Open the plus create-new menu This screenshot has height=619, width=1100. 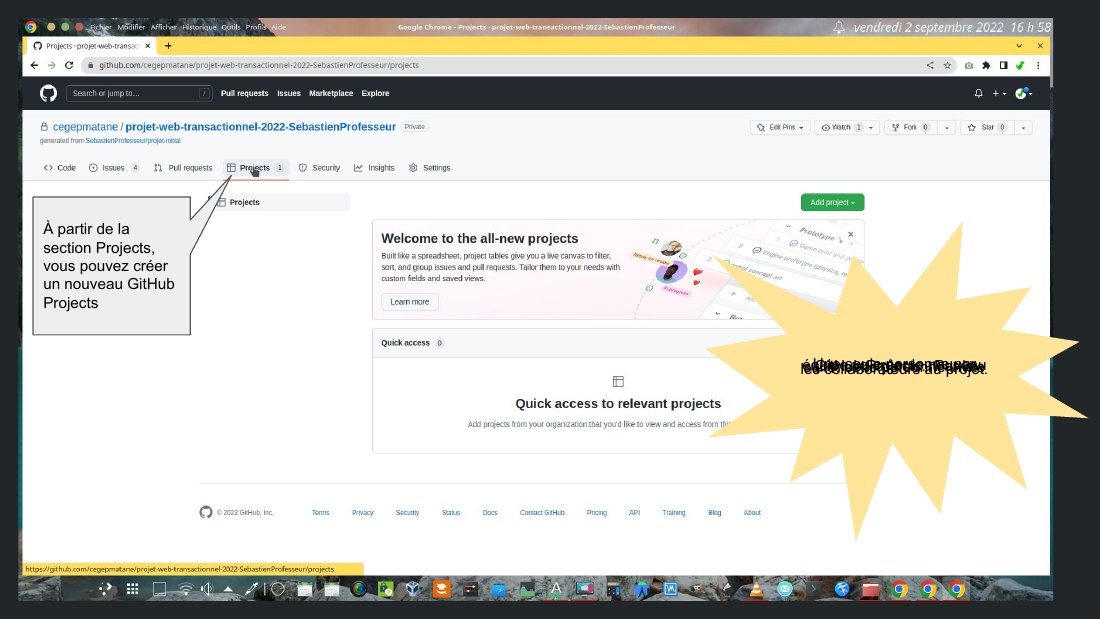[999, 93]
